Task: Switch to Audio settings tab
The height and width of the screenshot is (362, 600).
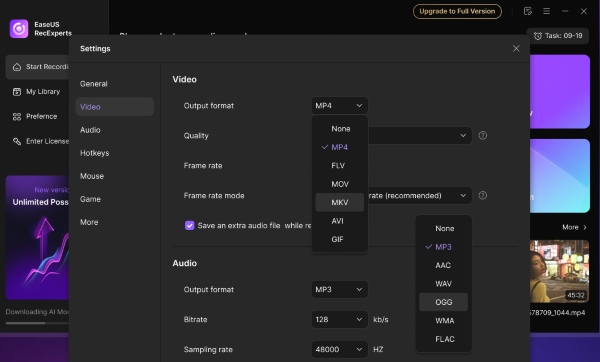Action: [115, 130]
